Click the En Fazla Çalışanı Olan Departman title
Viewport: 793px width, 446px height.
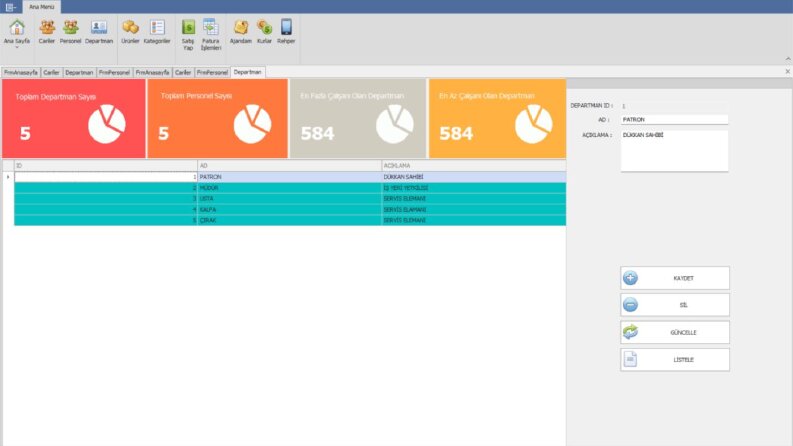coord(352,96)
